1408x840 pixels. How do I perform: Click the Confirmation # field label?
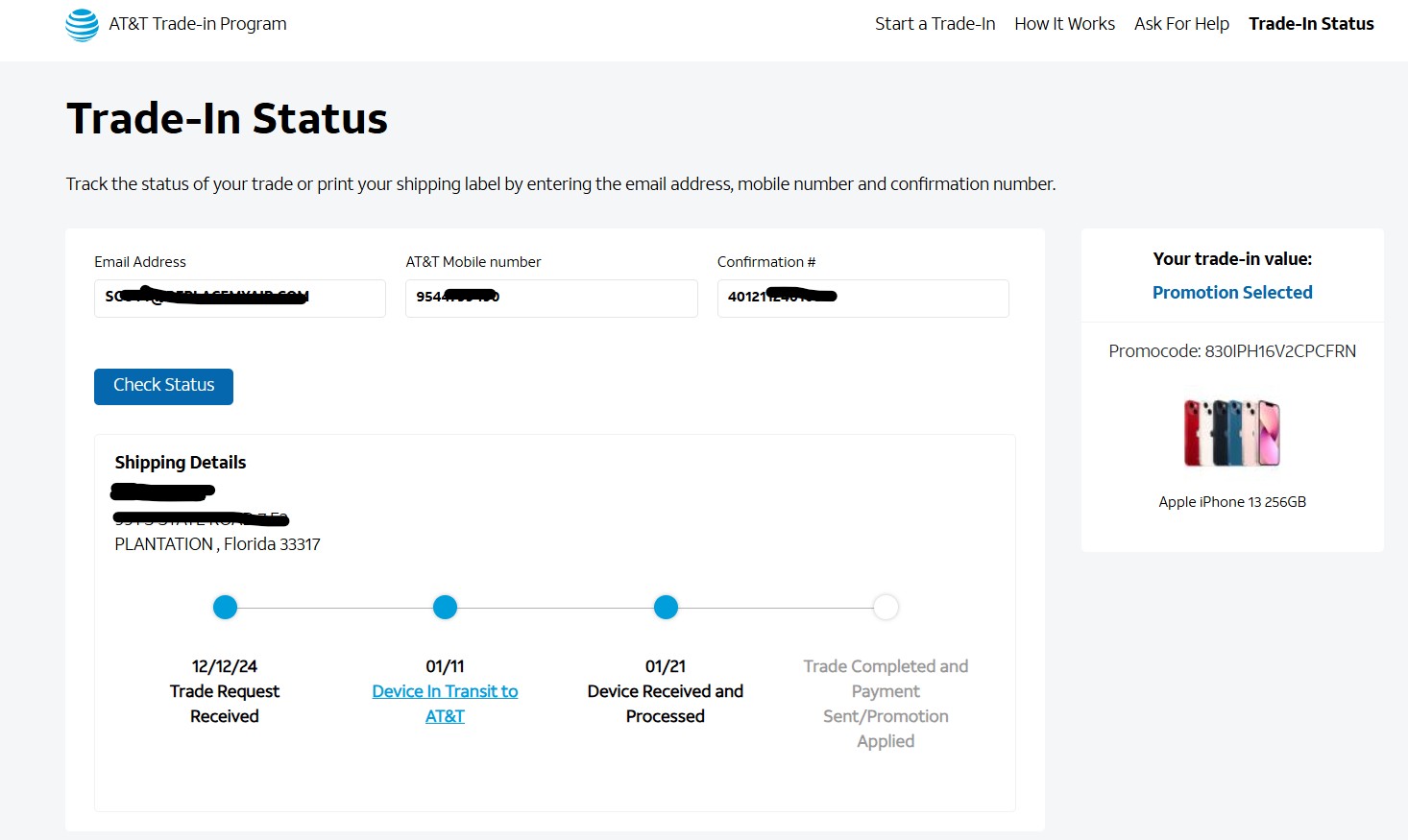766,262
